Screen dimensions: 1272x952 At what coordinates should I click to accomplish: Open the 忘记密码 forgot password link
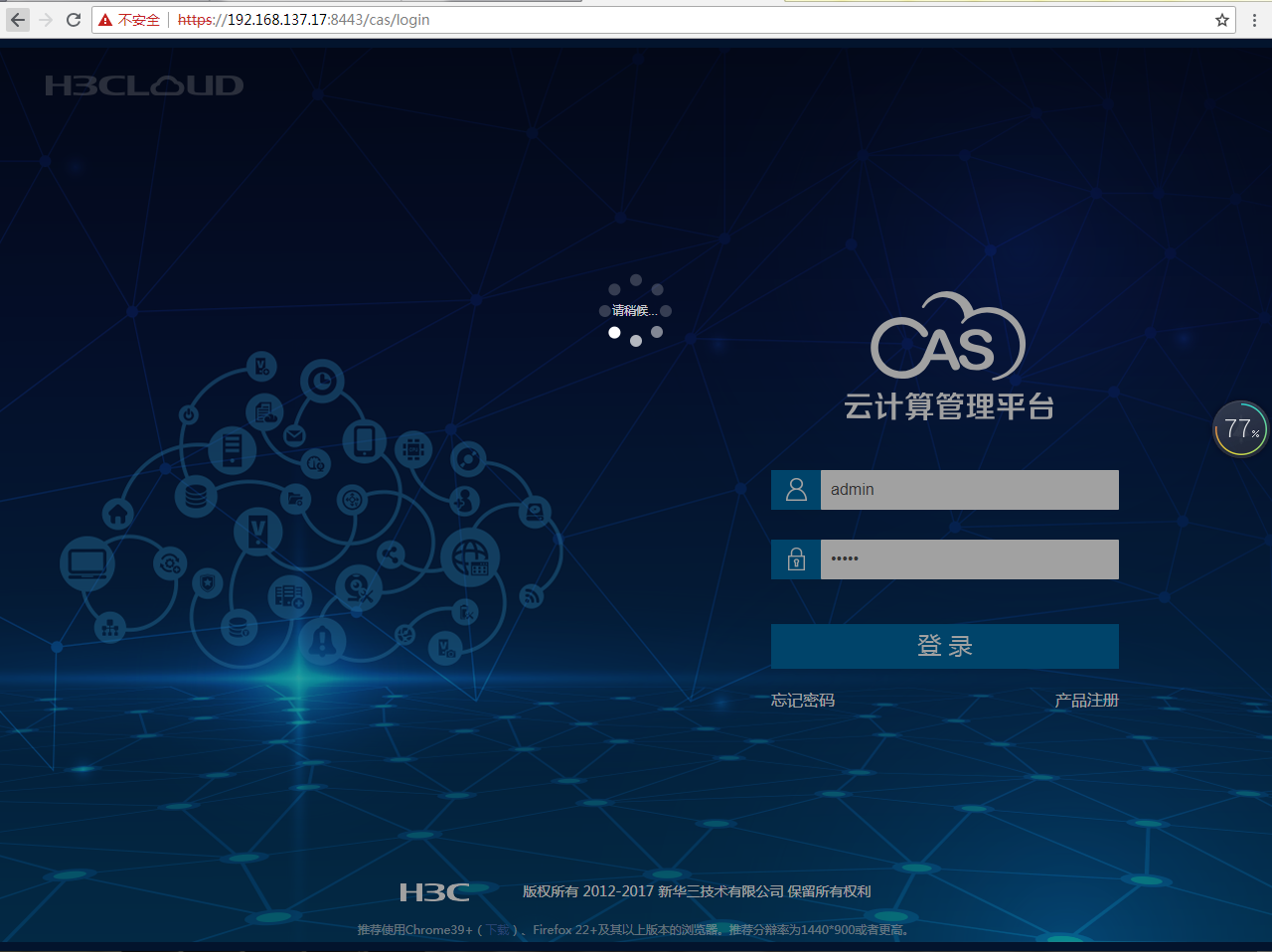pyautogui.click(x=803, y=701)
